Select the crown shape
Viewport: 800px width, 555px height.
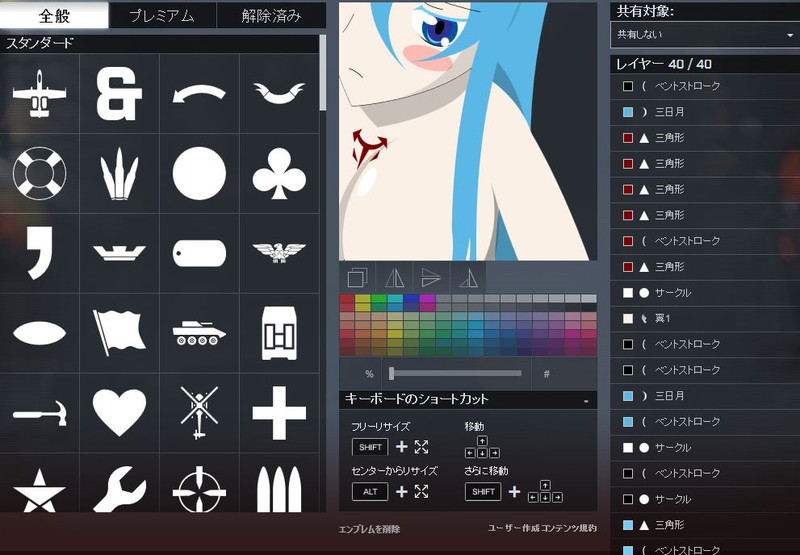click(119, 253)
